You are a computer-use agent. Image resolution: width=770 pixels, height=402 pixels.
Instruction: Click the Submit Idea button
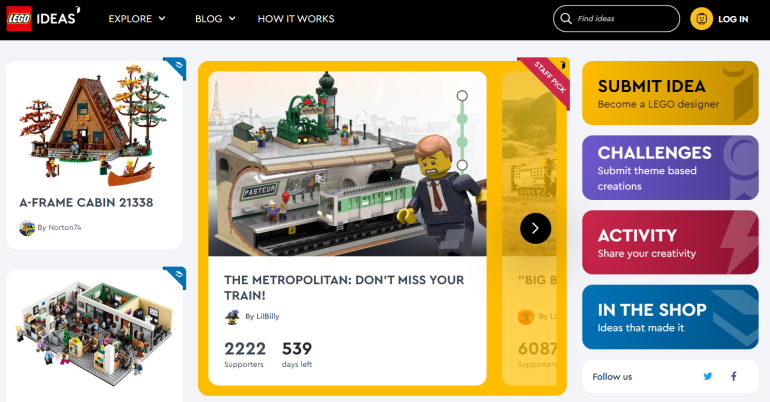[670, 93]
